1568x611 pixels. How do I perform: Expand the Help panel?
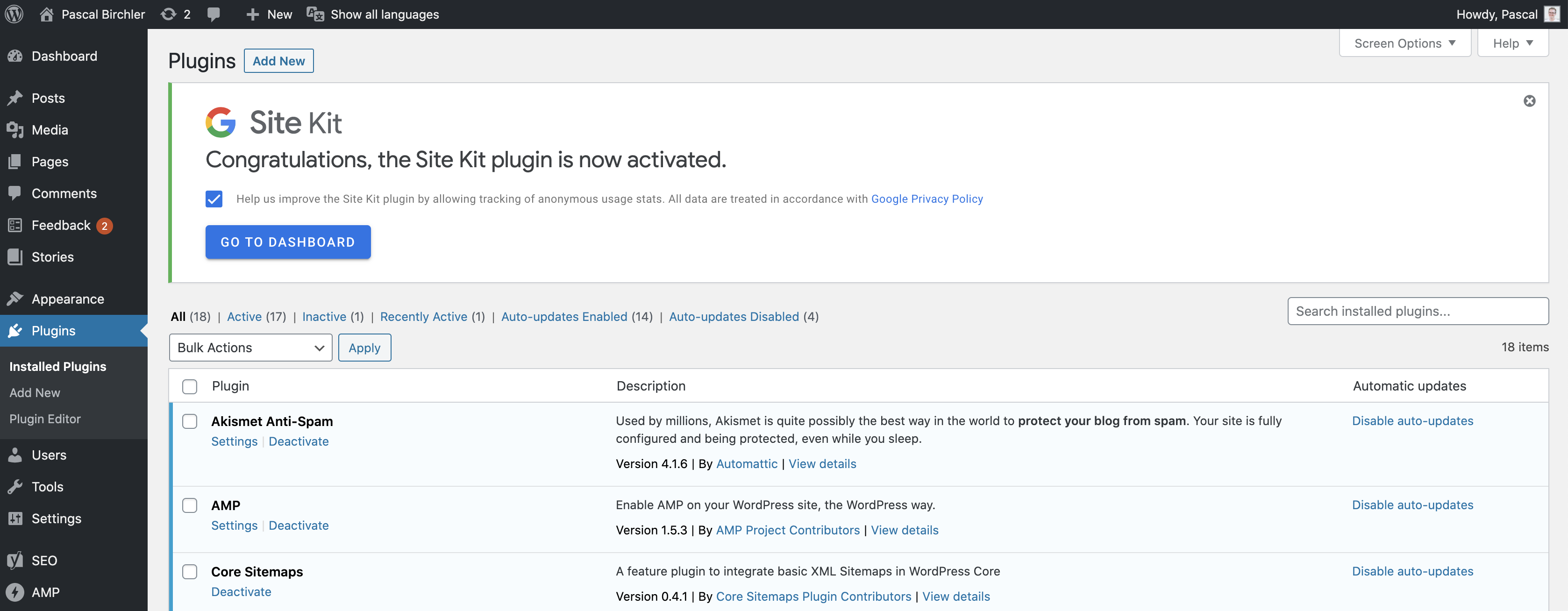coord(1512,43)
